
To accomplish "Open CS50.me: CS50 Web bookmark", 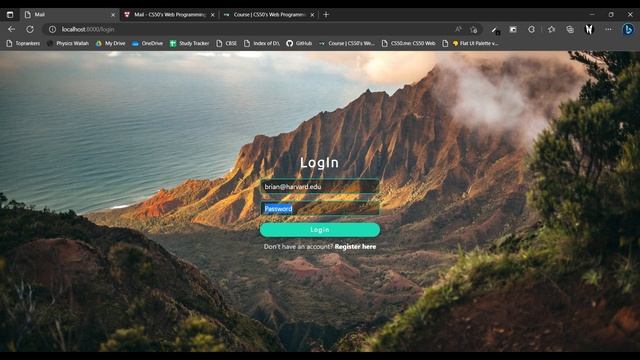I will (x=409, y=43).
